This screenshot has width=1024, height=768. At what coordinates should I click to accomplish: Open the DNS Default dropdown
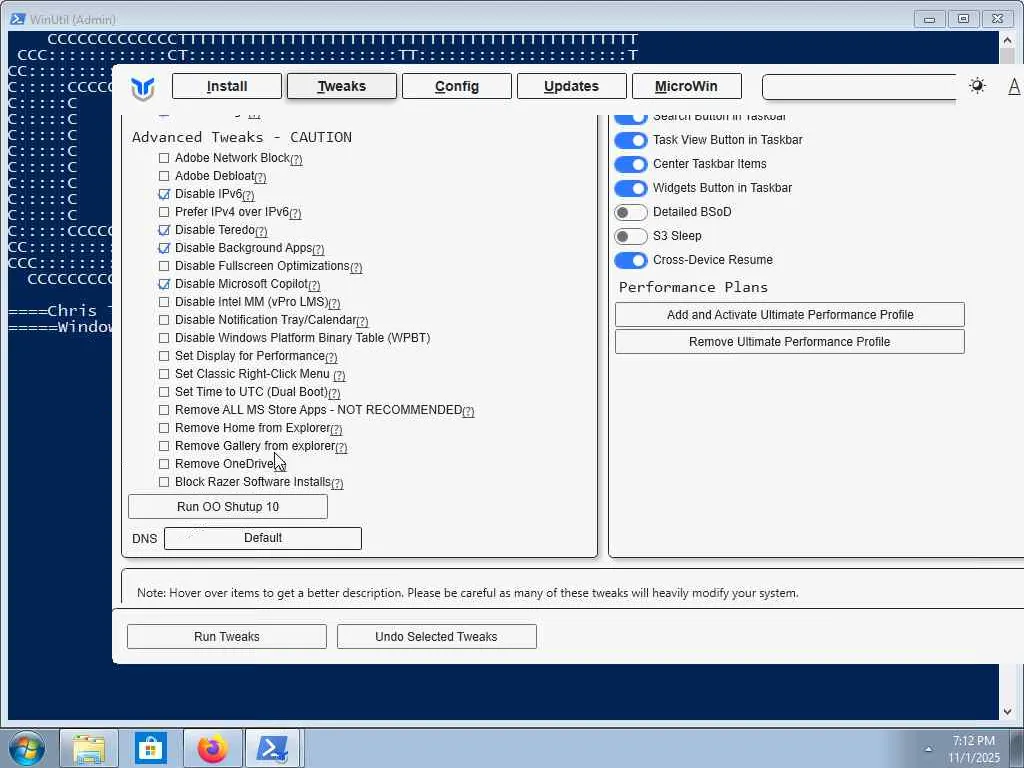point(263,538)
